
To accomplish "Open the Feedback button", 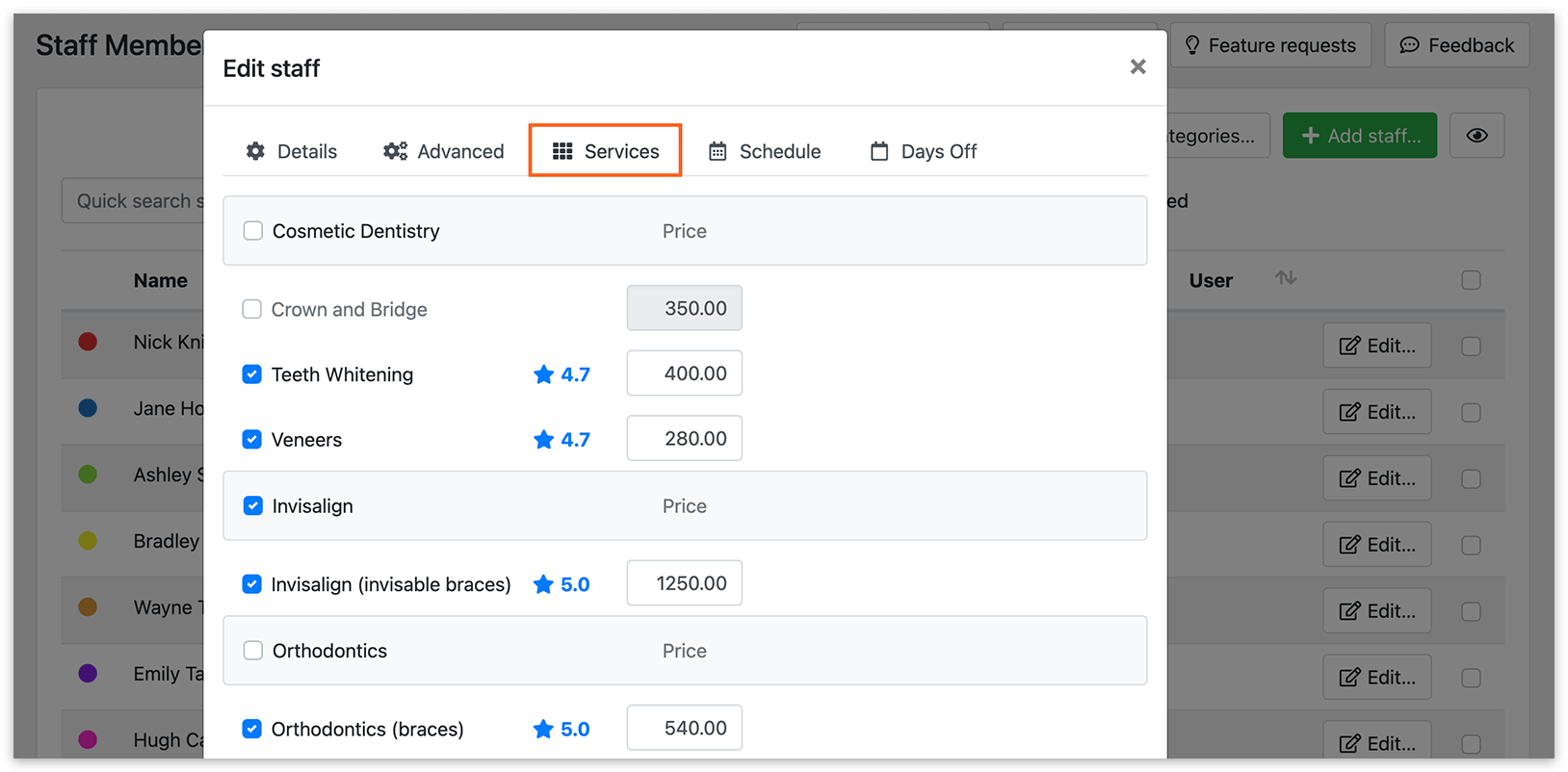I will coord(1457,45).
